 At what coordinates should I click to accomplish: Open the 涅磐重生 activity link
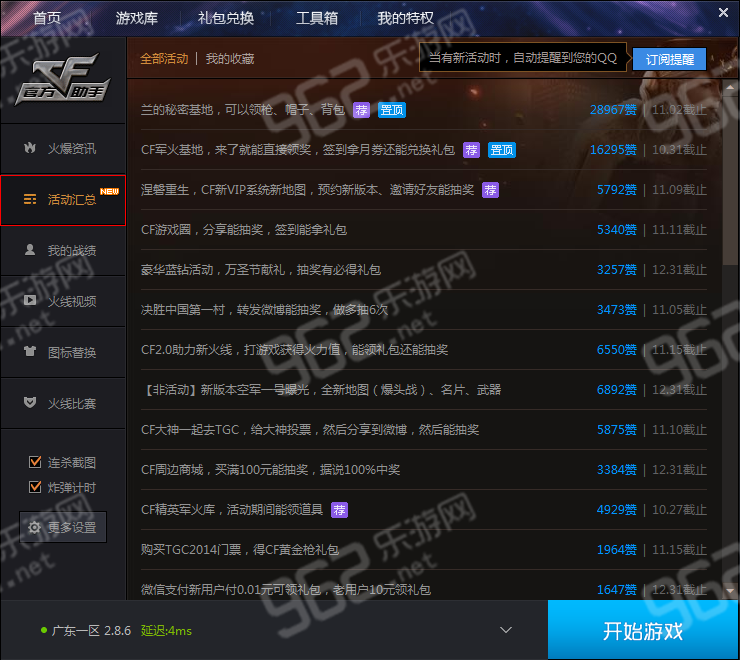click(307, 190)
